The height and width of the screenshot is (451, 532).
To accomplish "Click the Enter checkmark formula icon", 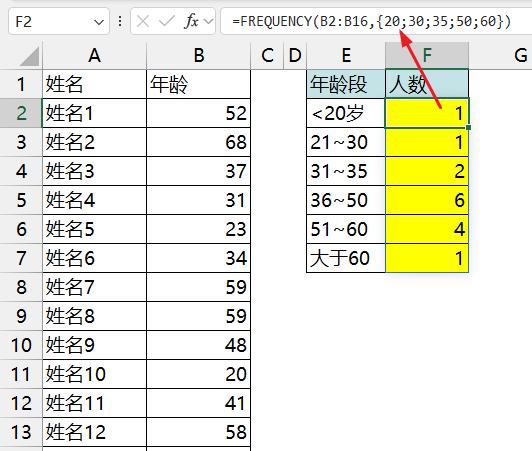I will (166, 22).
